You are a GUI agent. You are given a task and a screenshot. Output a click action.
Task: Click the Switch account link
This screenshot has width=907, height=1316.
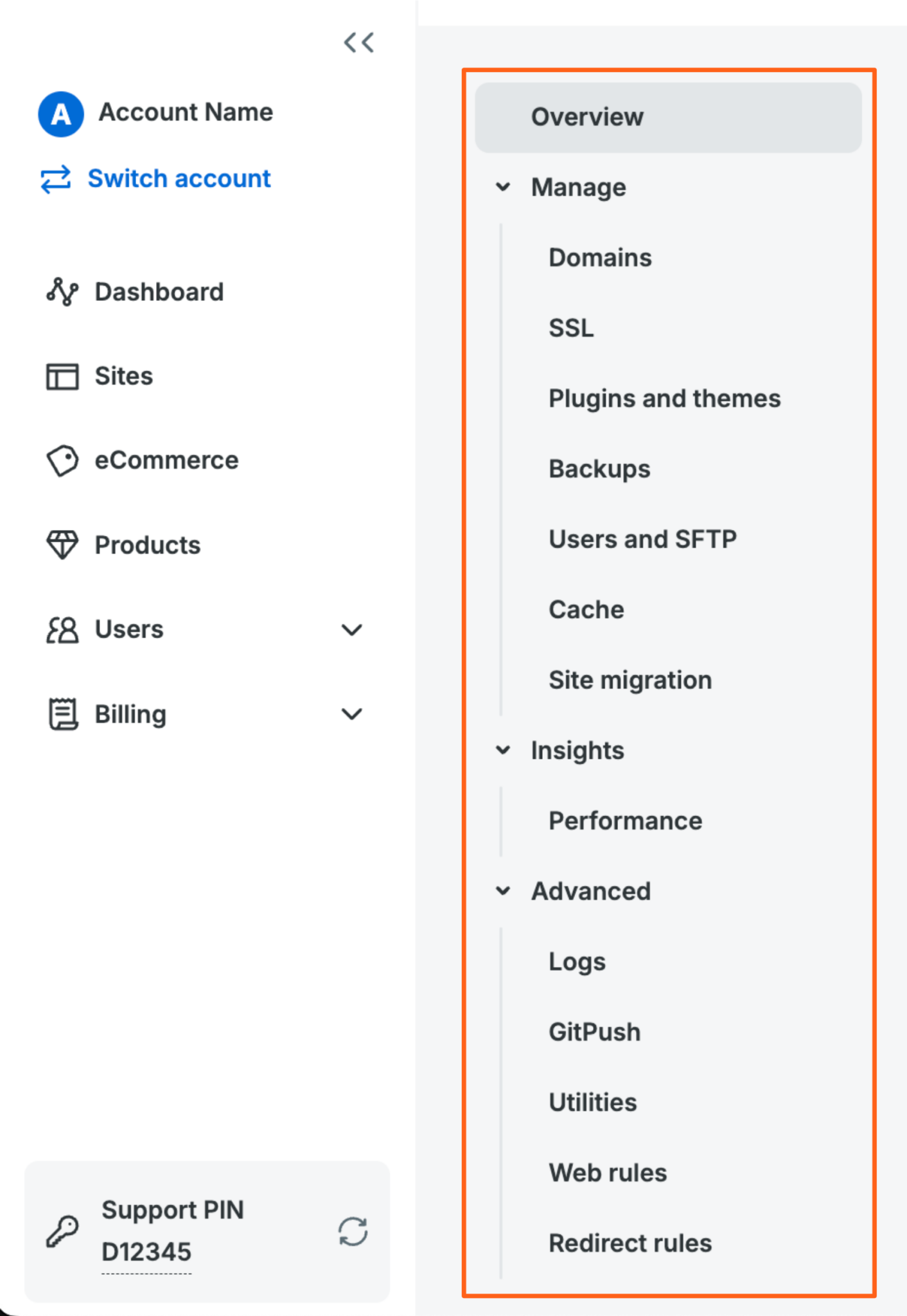[x=179, y=179]
